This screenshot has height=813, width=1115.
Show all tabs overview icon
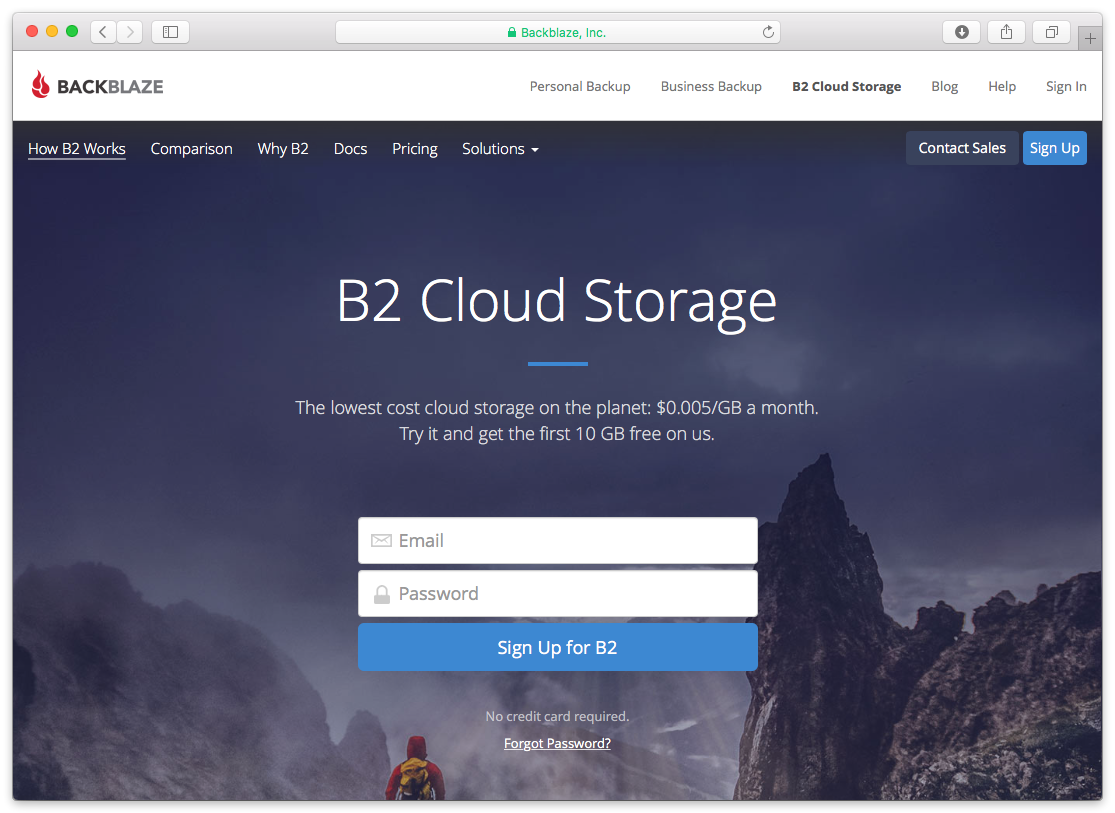[1052, 32]
